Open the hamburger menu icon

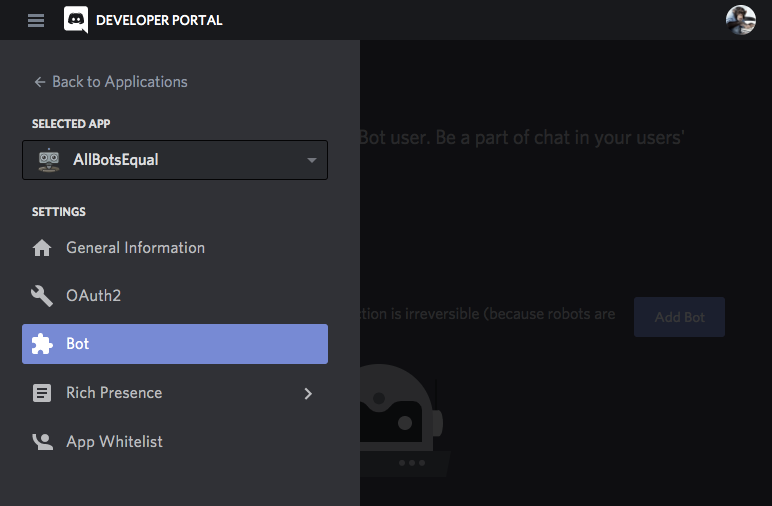pyautogui.click(x=36, y=20)
